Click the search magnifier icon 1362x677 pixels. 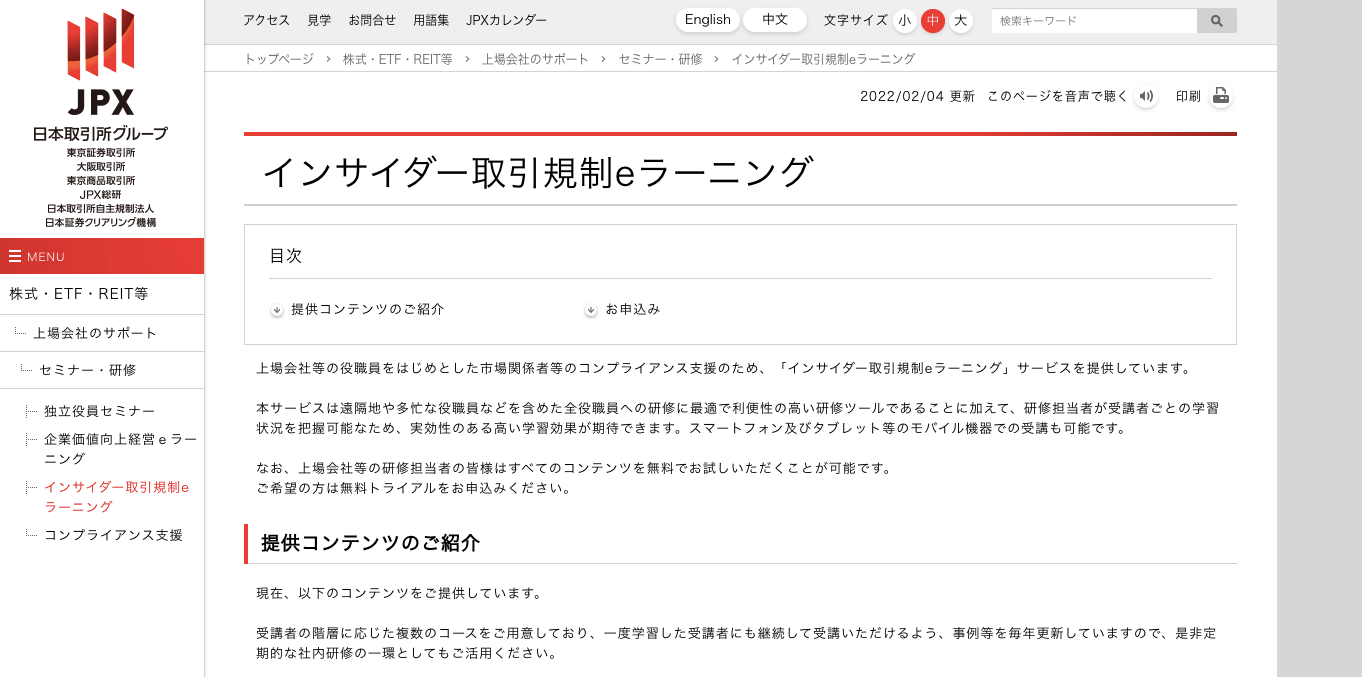[x=1217, y=20]
